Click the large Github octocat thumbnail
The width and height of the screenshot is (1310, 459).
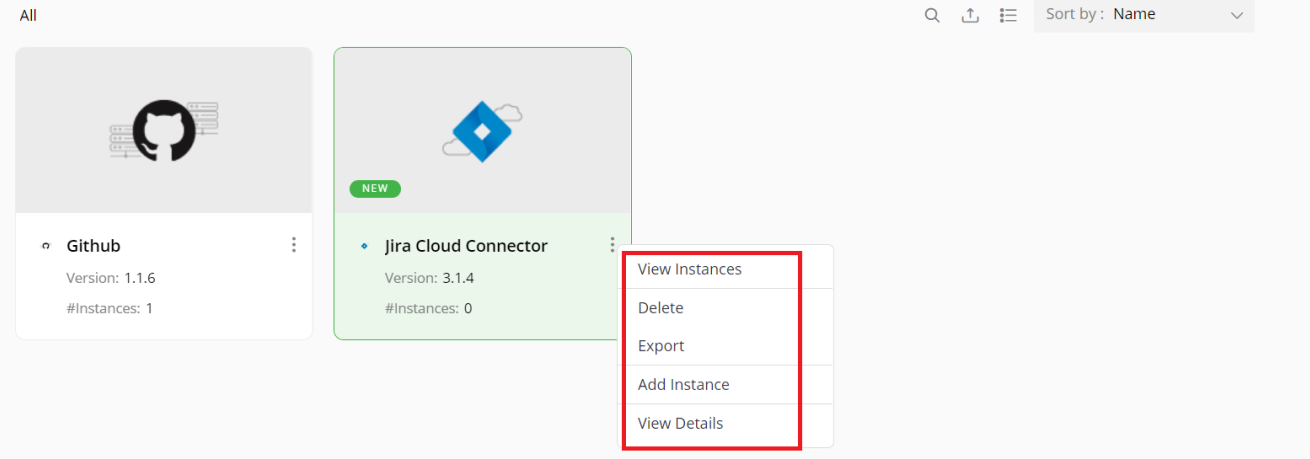pyautogui.click(x=164, y=130)
